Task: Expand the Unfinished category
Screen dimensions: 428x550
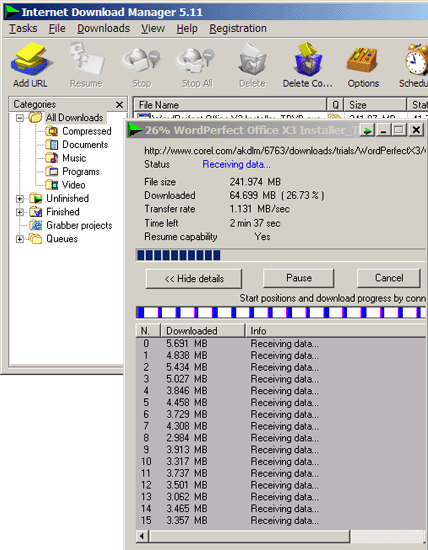Action: point(20,199)
